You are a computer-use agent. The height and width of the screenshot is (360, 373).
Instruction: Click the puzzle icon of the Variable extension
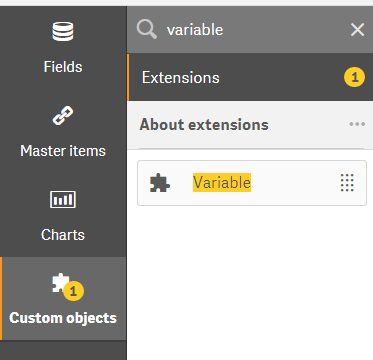[160, 183]
